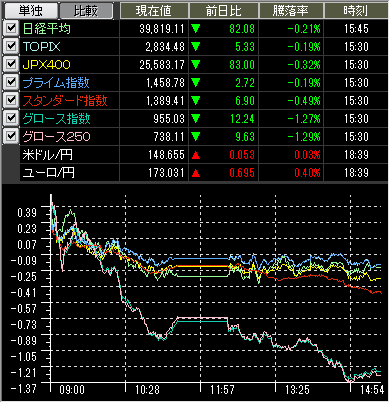Click the red up arrow for ユーロ/円

[x=196, y=173]
